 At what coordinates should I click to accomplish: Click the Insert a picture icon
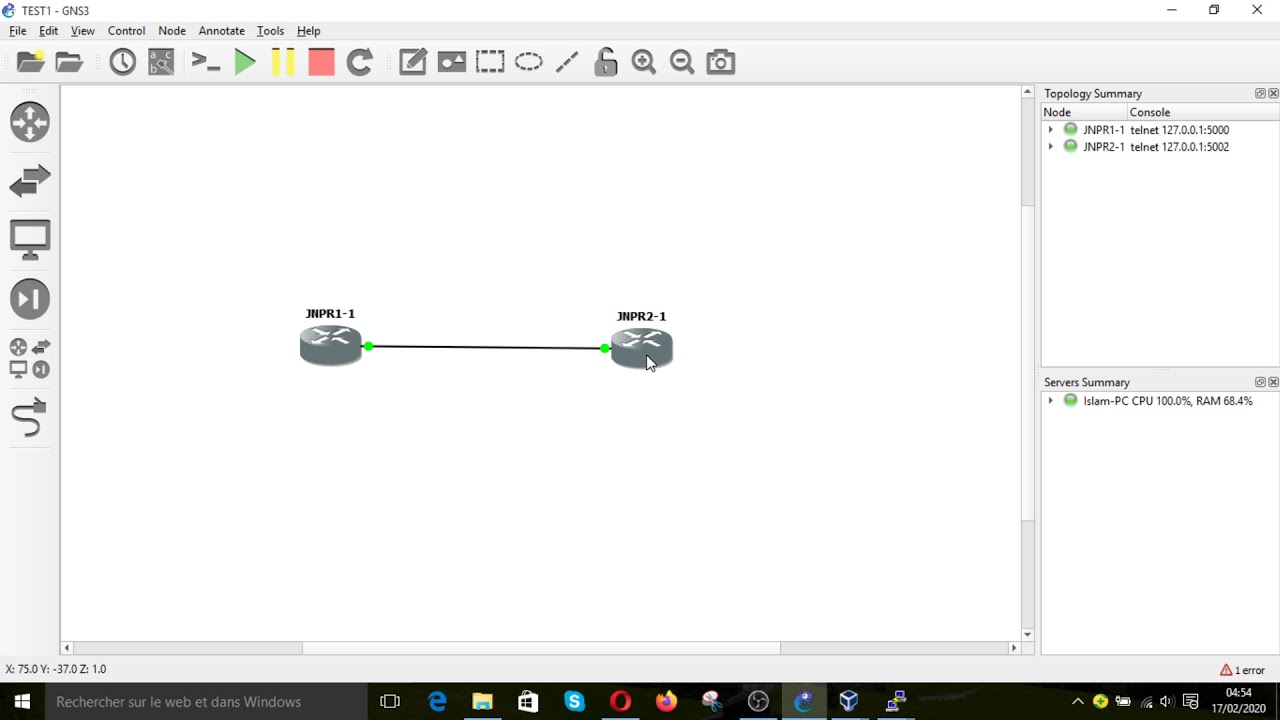coord(451,62)
